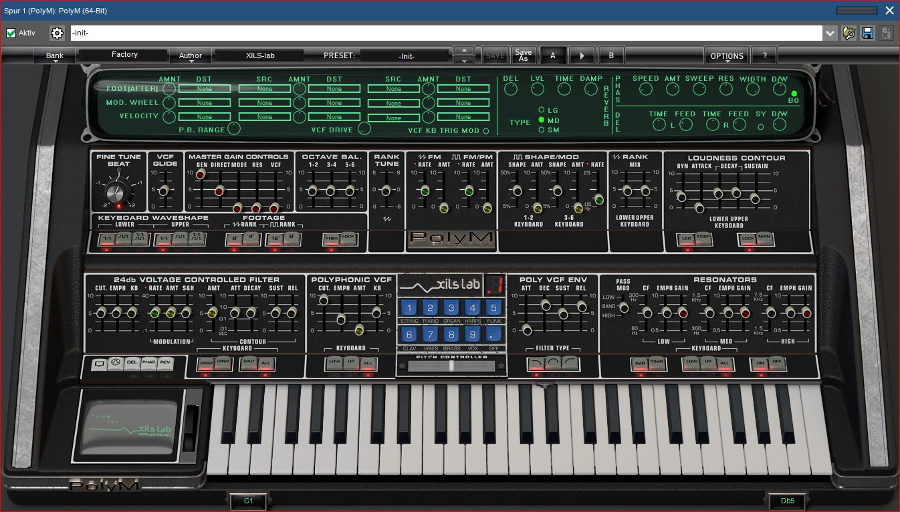
Task: Select the SM reverb type
Action: tap(541, 130)
